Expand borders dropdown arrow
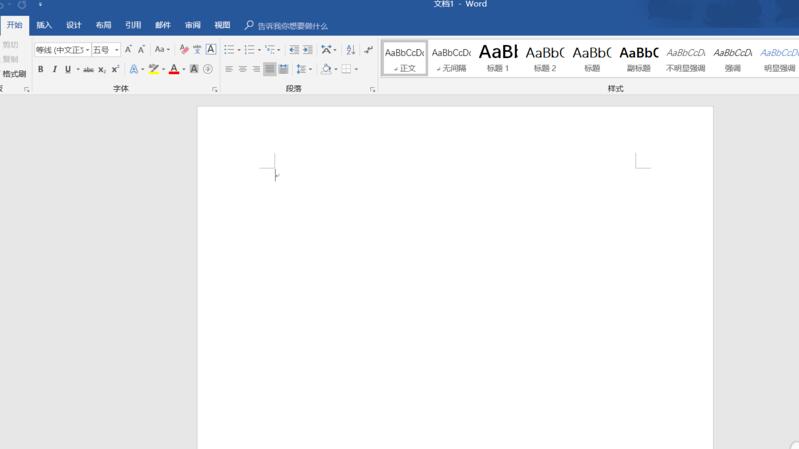Viewport: 799px width, 449px height. pos(356,69)
